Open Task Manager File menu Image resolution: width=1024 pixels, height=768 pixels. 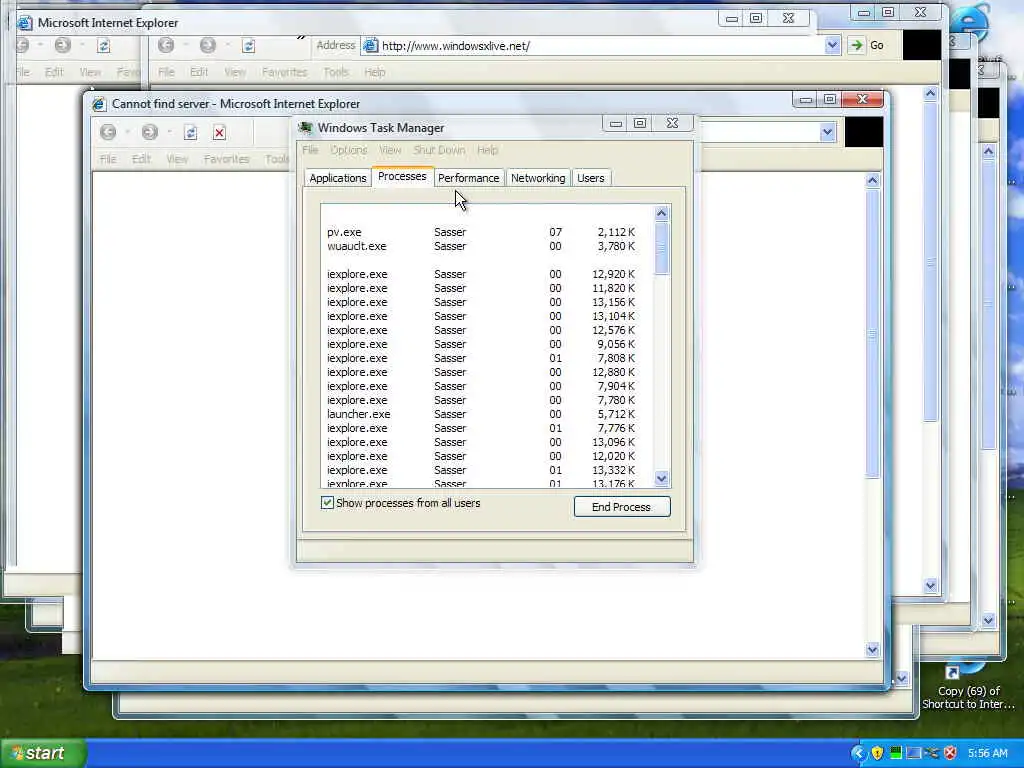click(310, 150)
